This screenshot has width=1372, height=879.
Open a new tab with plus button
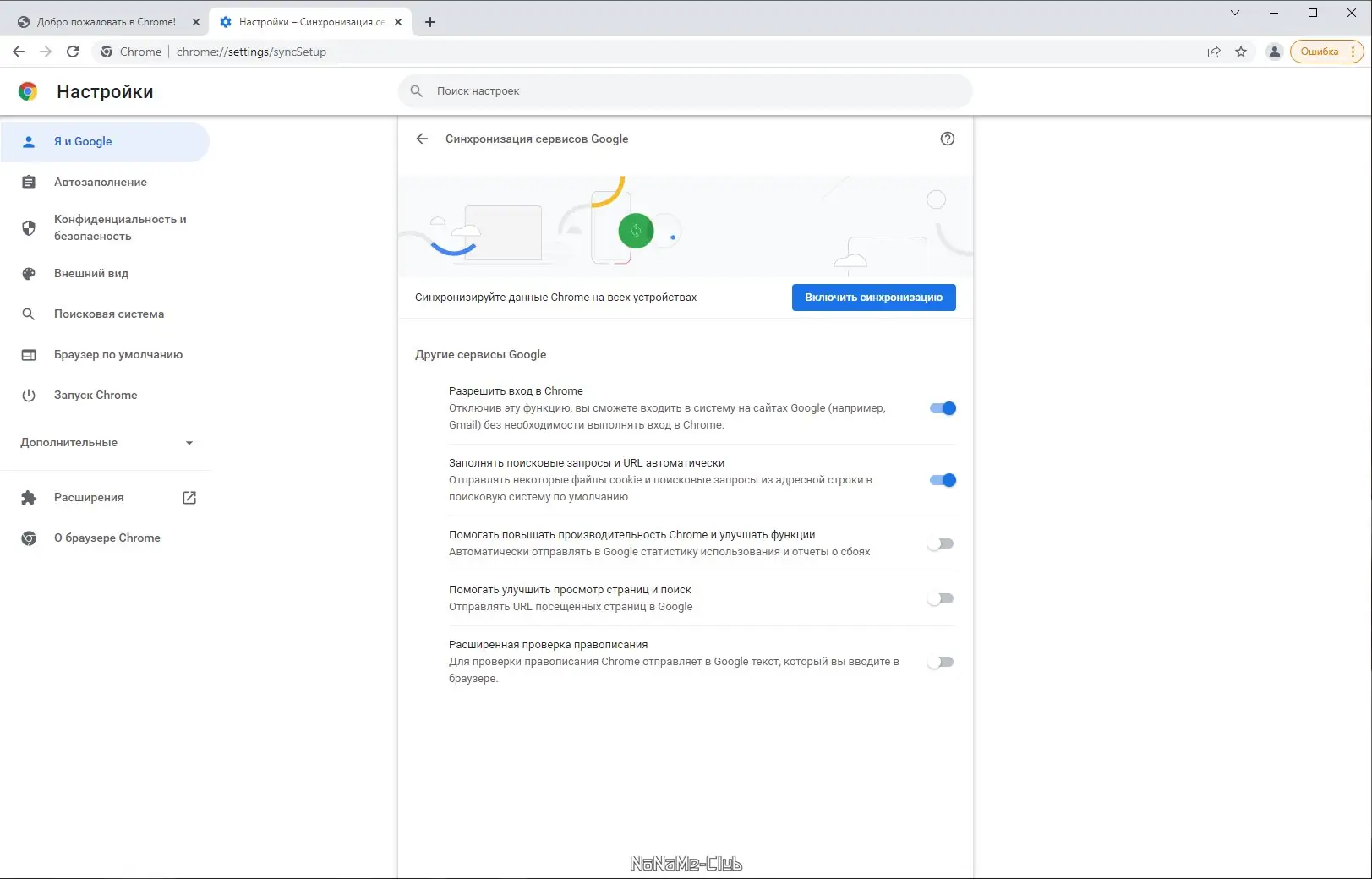pos(430,22)
